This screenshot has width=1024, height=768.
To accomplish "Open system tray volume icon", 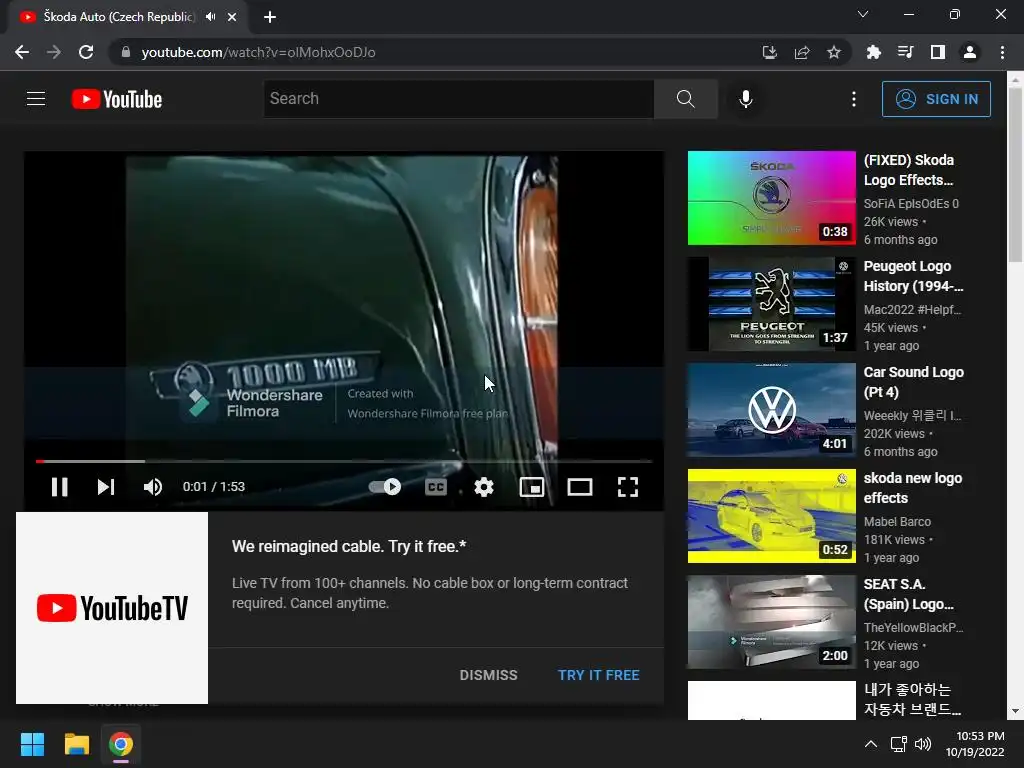I will point(923,744).
